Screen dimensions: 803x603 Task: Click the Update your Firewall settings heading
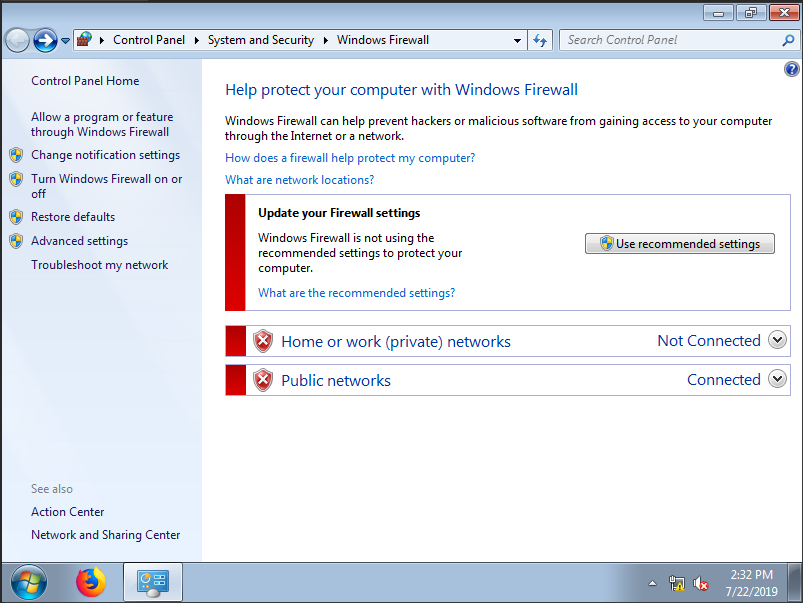point(339,213)
